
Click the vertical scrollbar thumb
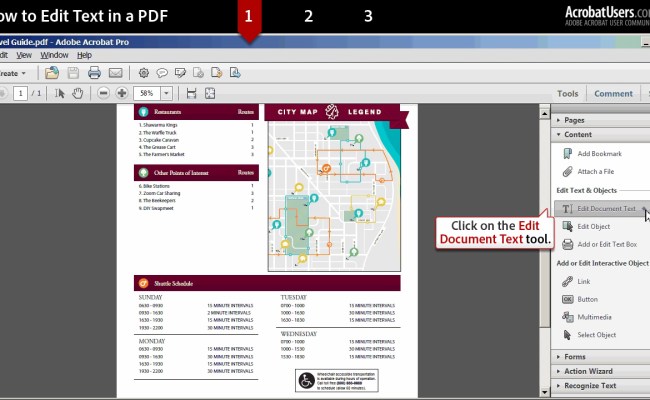coord(544,224)
